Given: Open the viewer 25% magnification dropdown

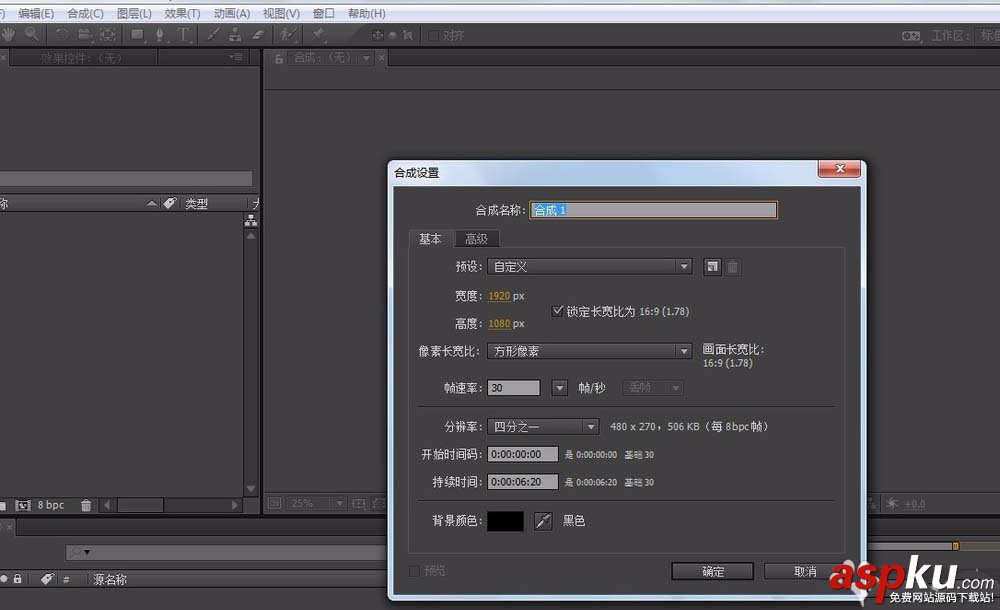Looking at the screenshot, I should (x=316, y=503).
